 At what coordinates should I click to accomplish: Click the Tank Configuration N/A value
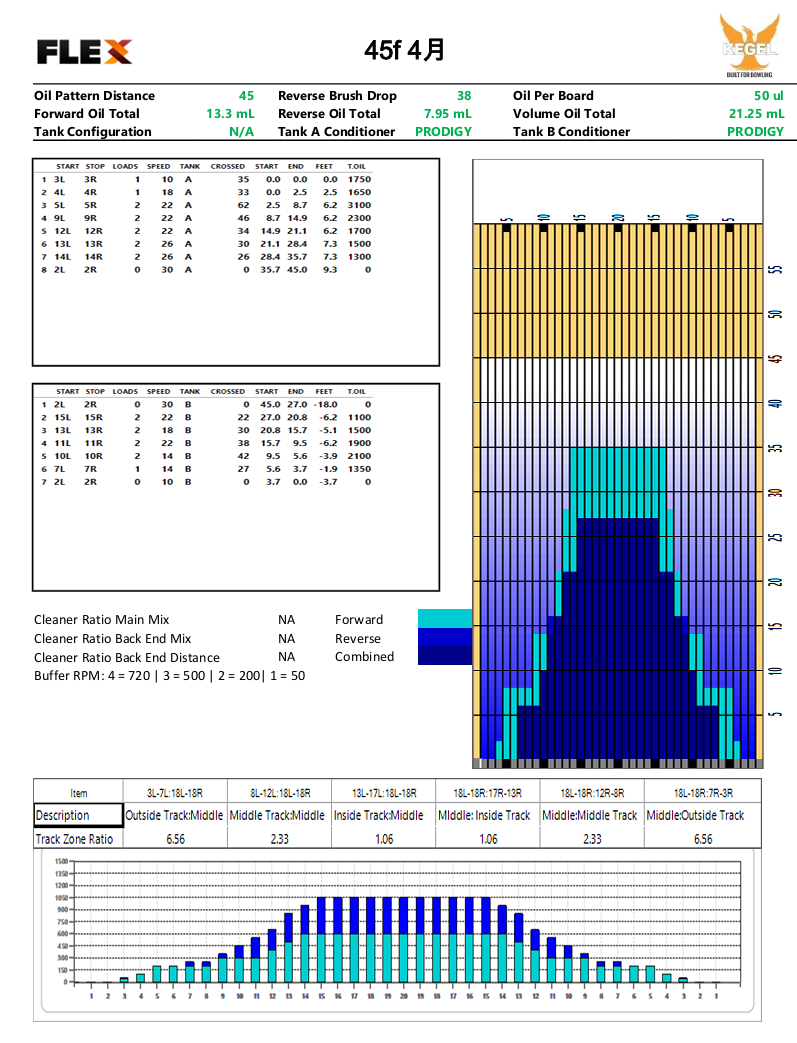(x=241, y=132)
